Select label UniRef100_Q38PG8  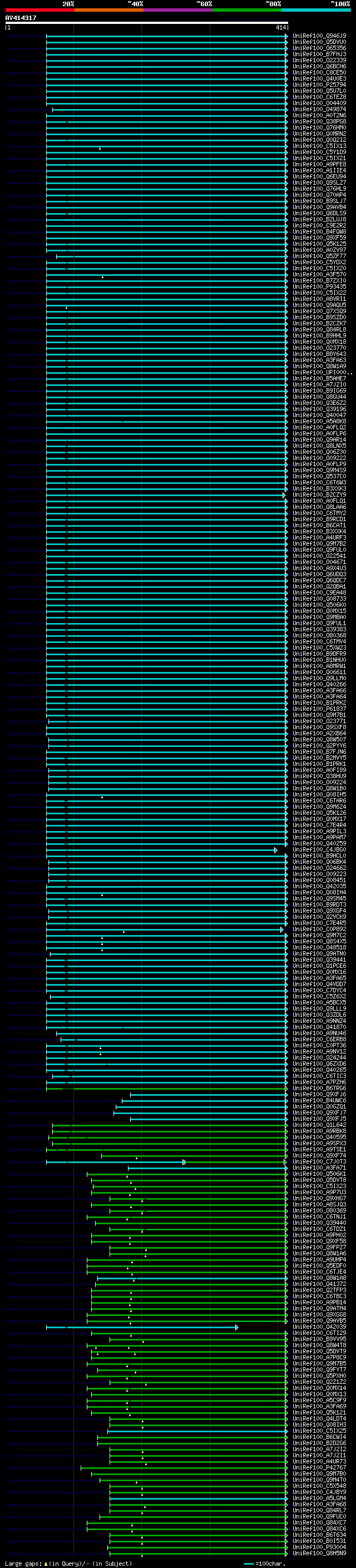tap(319, 122)
